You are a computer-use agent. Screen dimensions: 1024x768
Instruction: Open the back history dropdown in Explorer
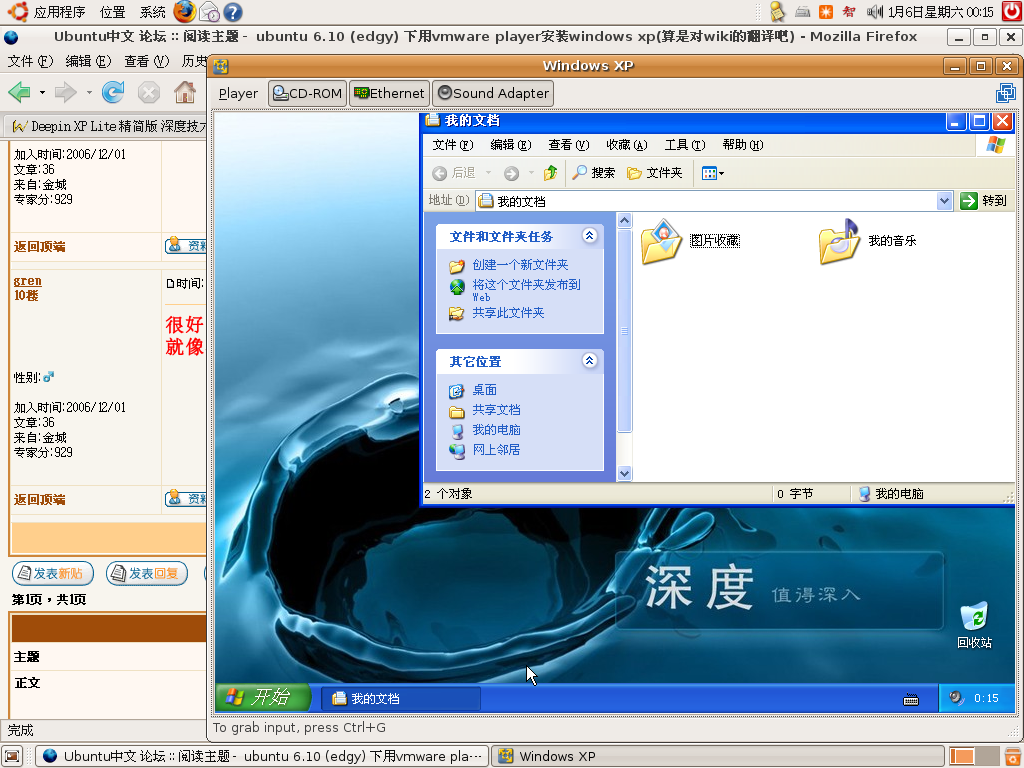click(488, 173)
